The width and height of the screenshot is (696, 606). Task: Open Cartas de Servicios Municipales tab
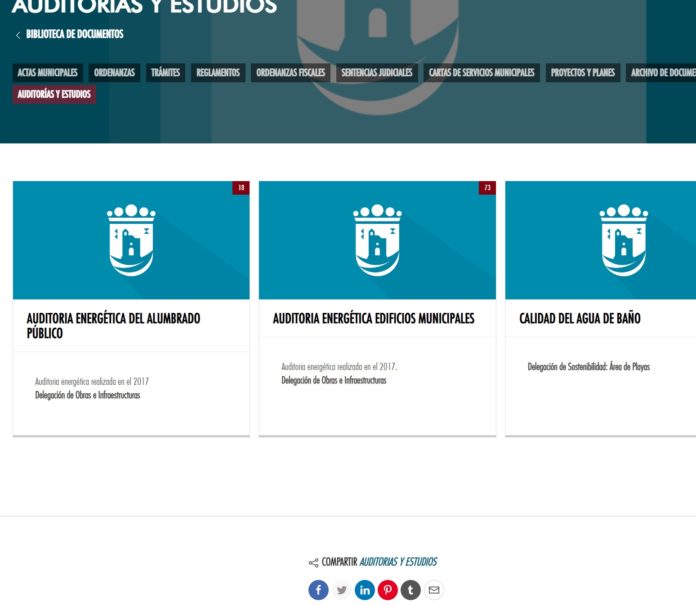pos(482,73)
